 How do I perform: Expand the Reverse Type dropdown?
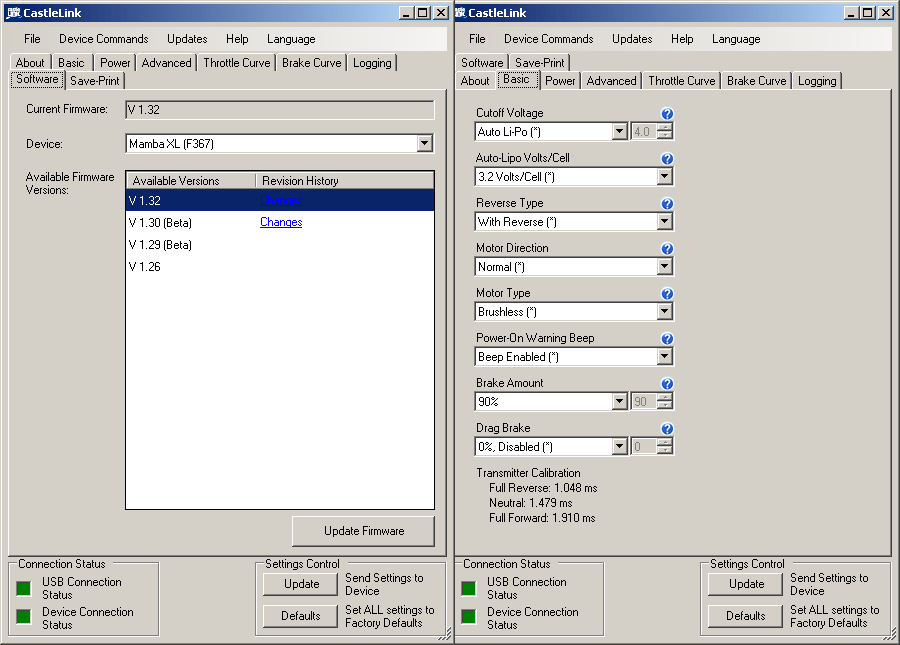tap(664, 222)
